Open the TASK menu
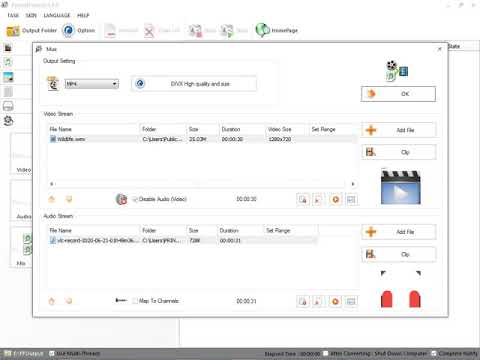The height and width of the screenshot is (360, 480). [x=13, y=15]
